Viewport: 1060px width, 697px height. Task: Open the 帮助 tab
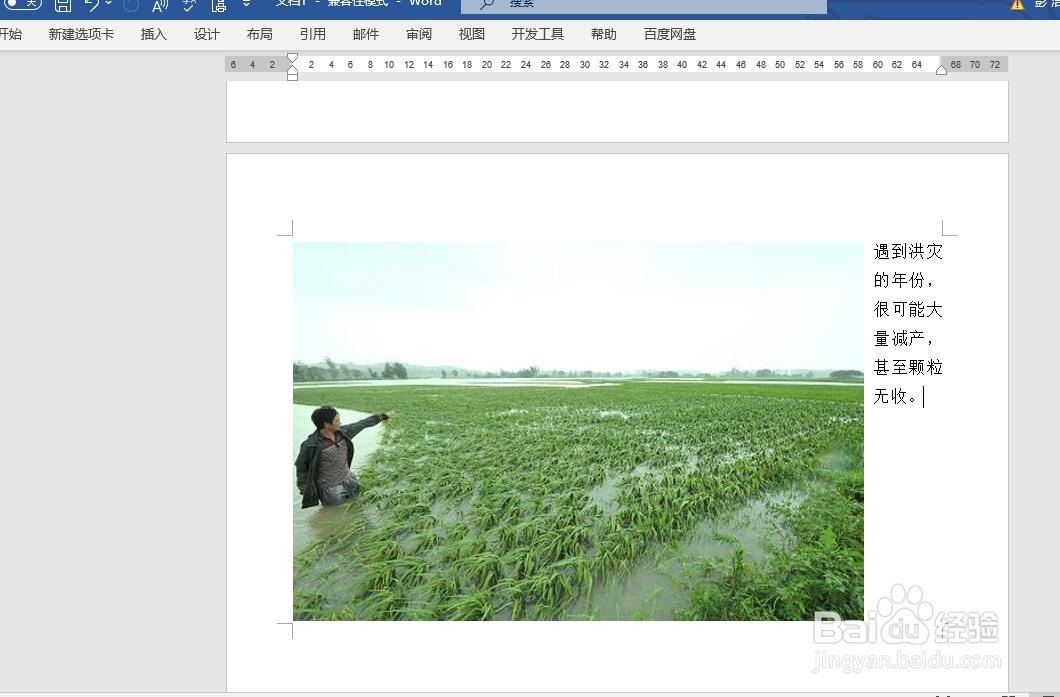click(603, 34)
